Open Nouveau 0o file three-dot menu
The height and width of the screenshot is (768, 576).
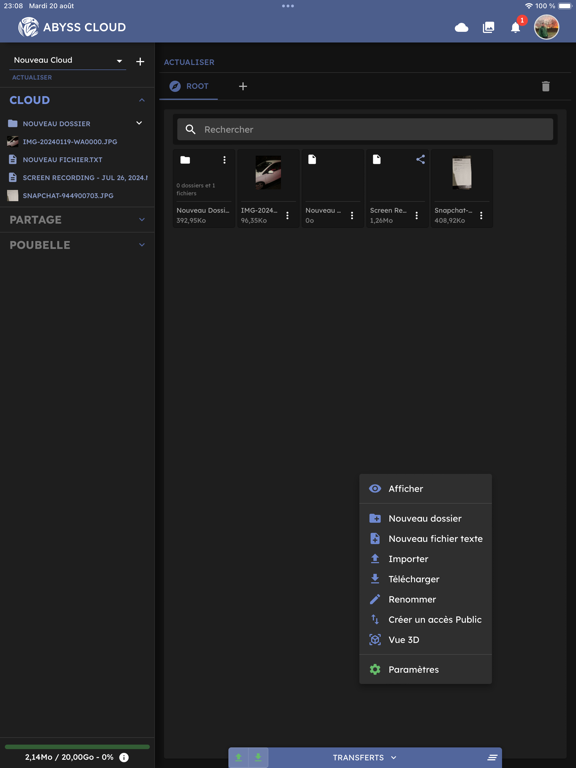coord(352,216)
